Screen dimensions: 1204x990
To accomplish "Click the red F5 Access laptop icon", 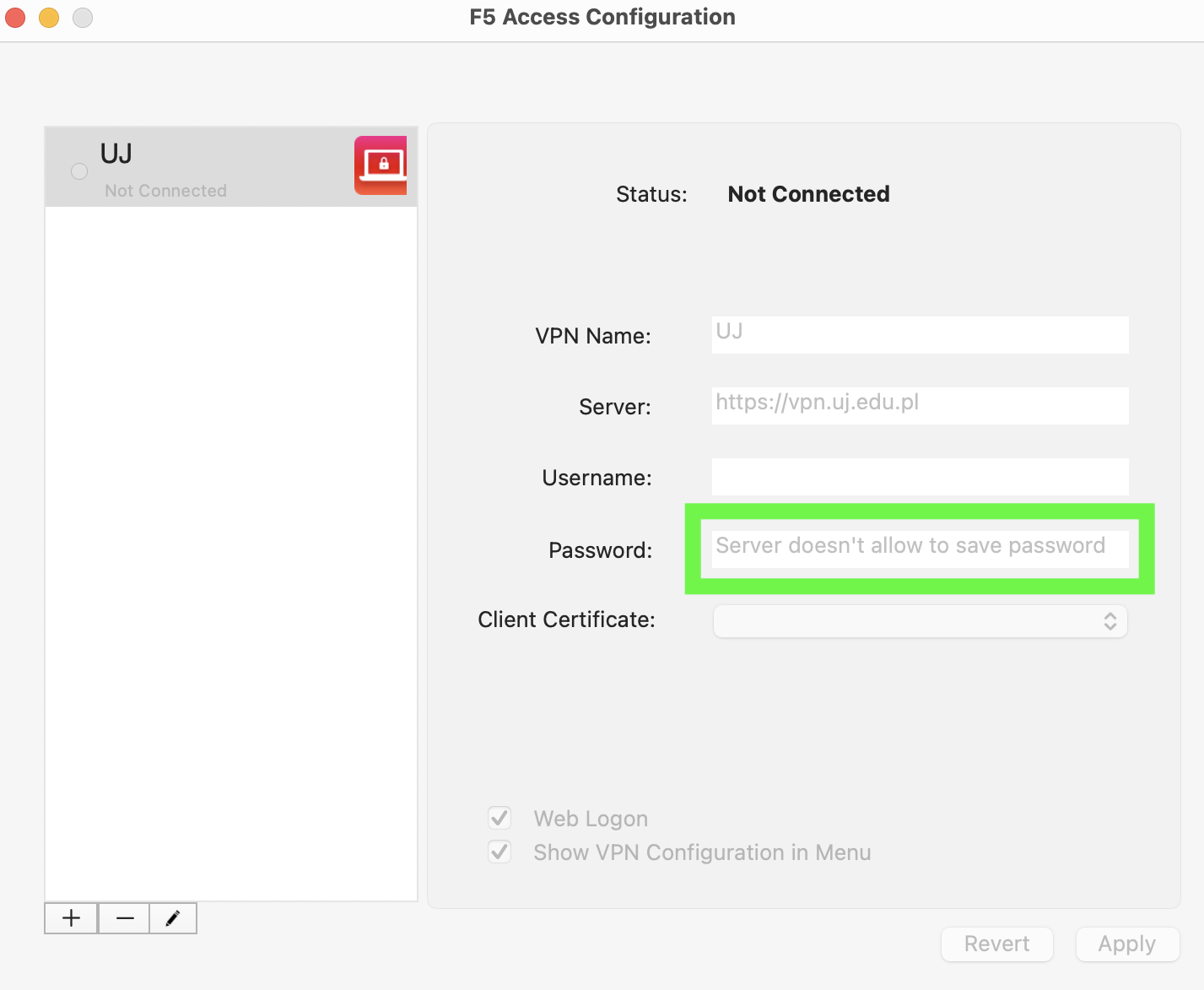I will (381, 165).
